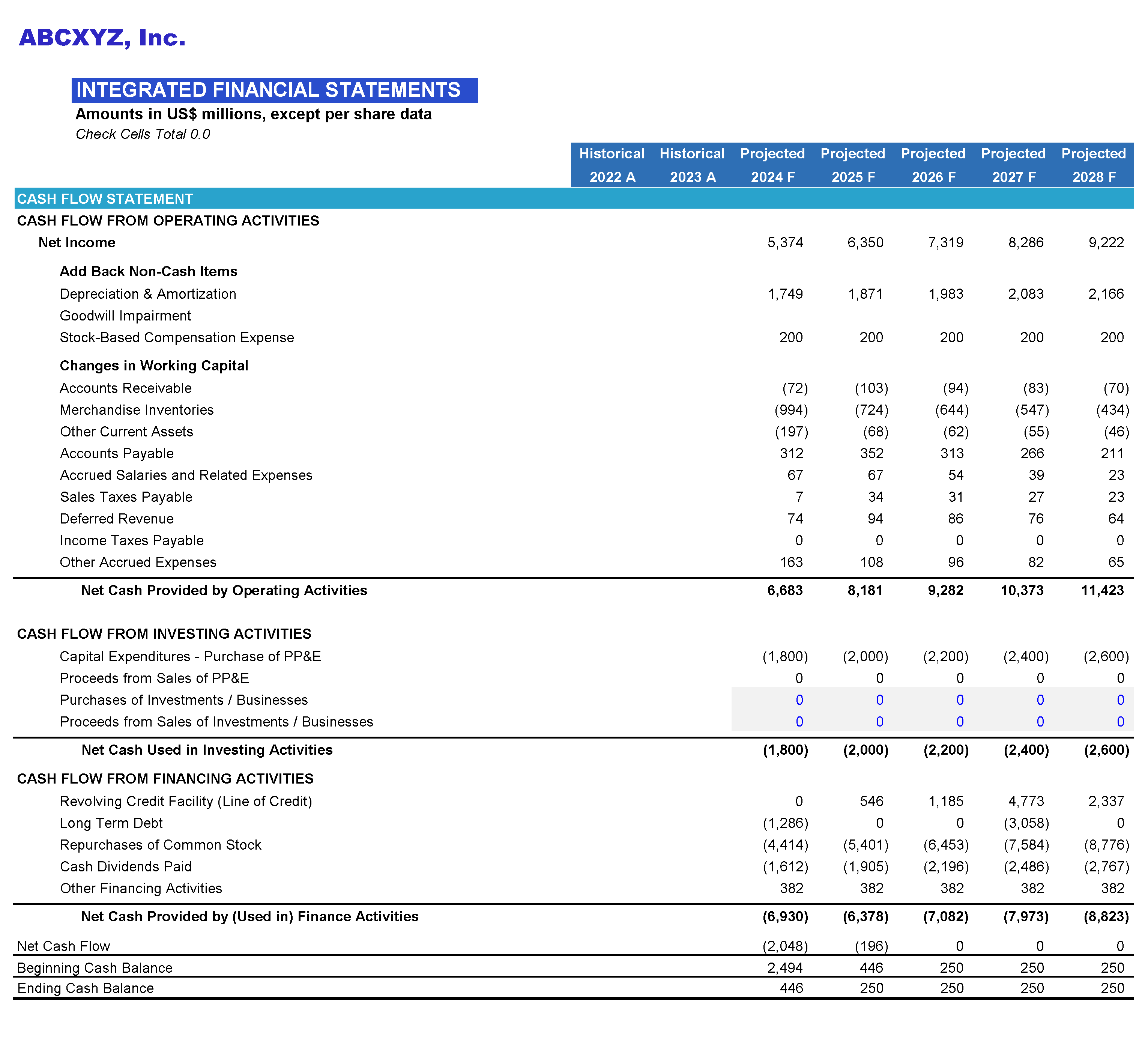Image resolution: width=1148 pixels, height=1038 pixels.
Task: Click the Depreciation & Amortization line item
Action: click(147, 294)
